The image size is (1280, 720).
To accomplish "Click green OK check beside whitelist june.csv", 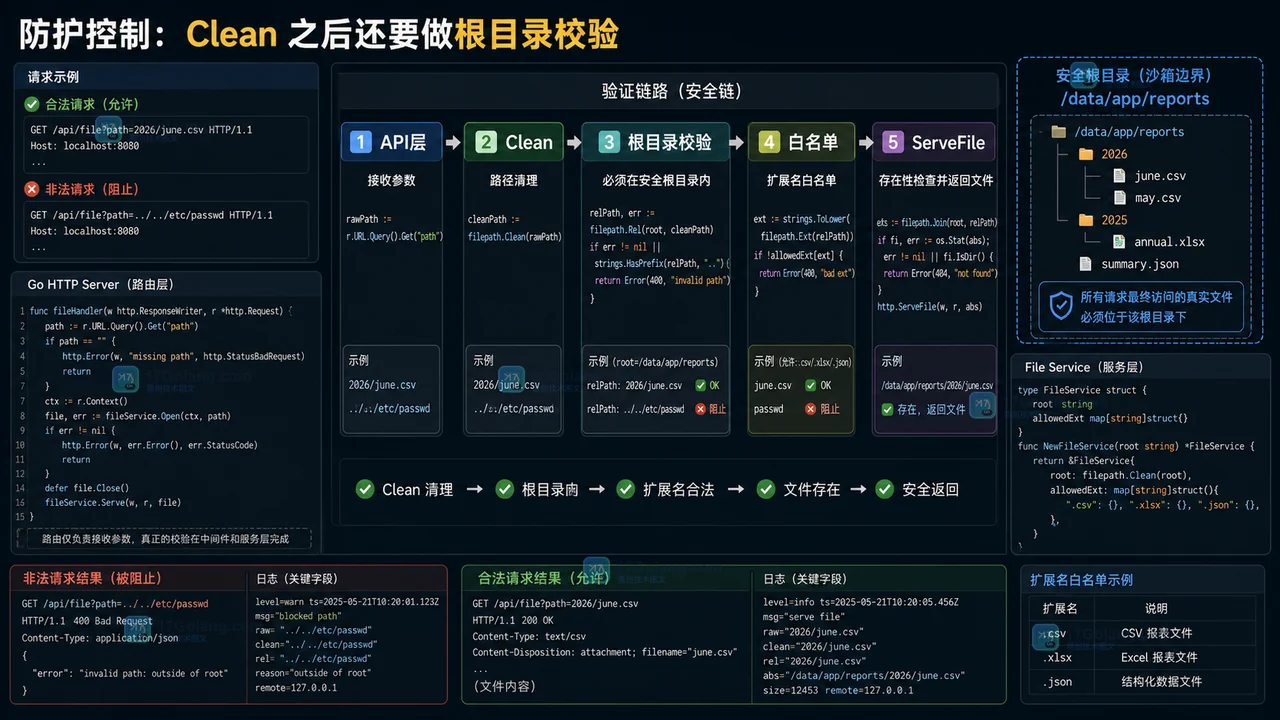I will click(x=811, y=385).
